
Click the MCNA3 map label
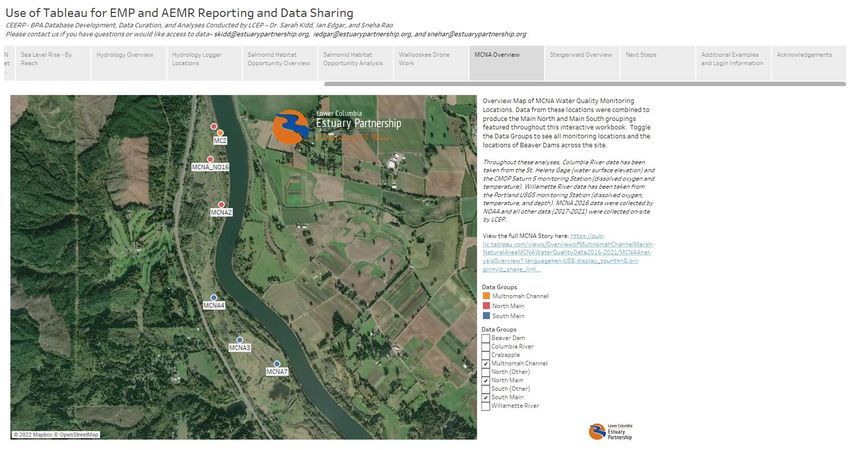point(240,348)
